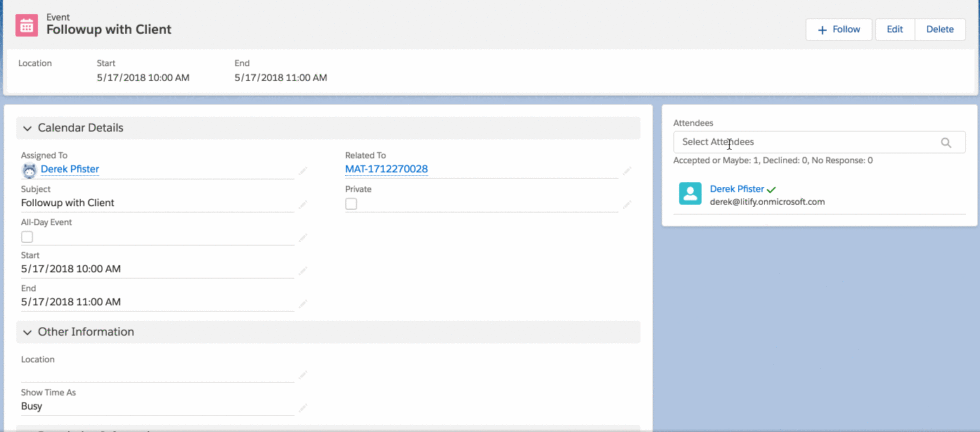Click Calendar Details Start value 5/17/2018 10:00 AM
The image size is (980, 432).
tap(71, 269)
